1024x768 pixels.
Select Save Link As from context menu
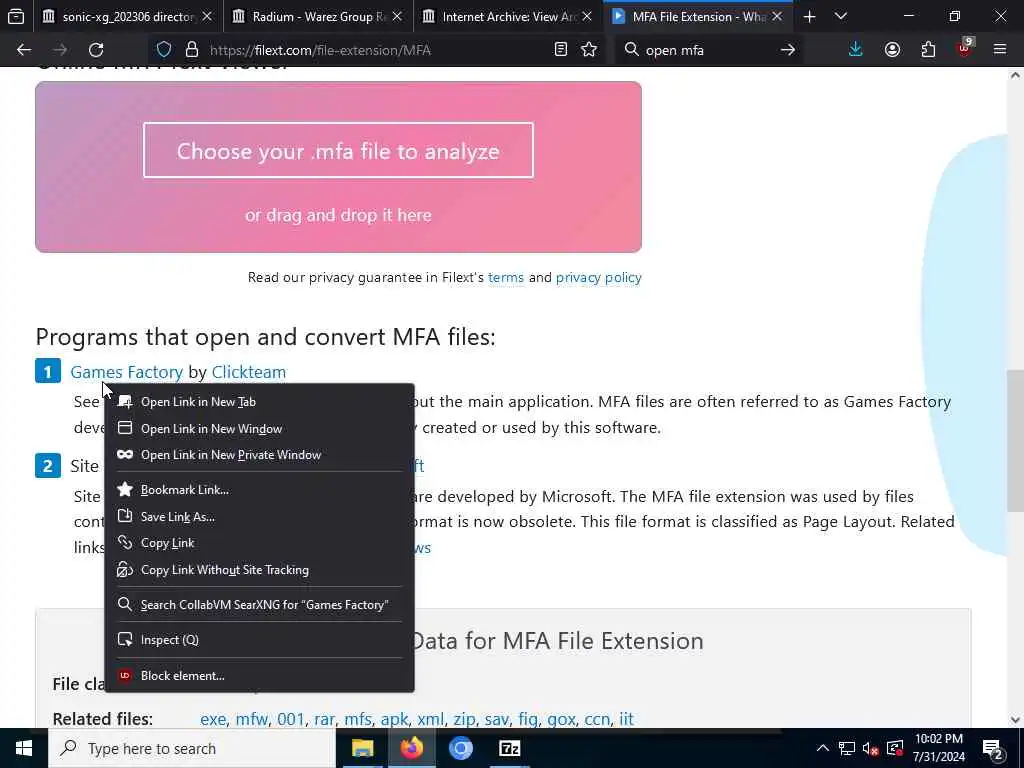[x=259, y=516]
